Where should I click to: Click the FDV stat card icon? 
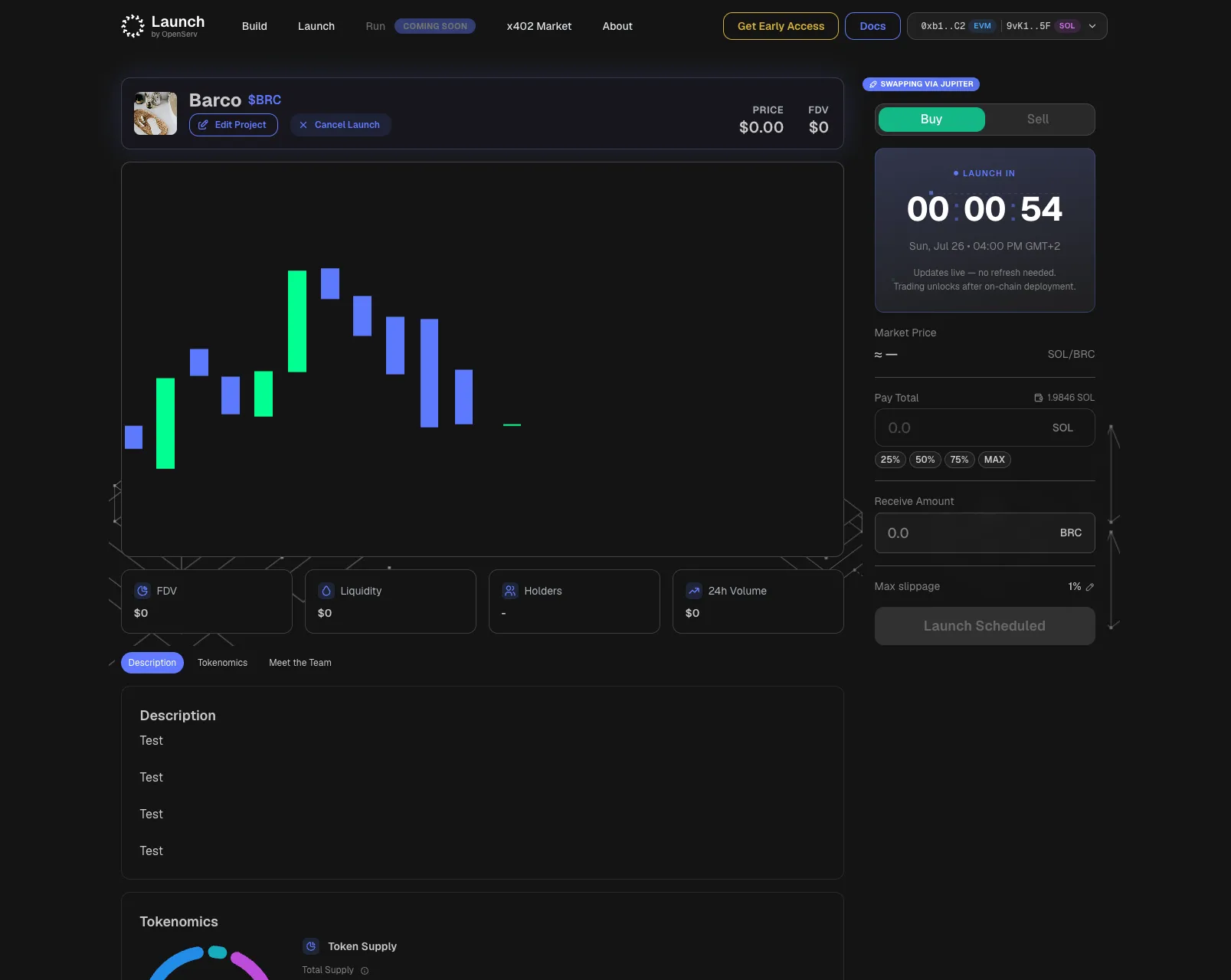point(142,591)
